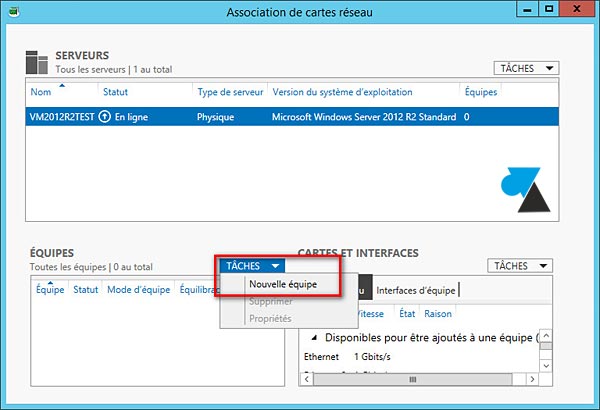Close the Association de cartes réseau window

pyautogui.click(x=577, y=10)
